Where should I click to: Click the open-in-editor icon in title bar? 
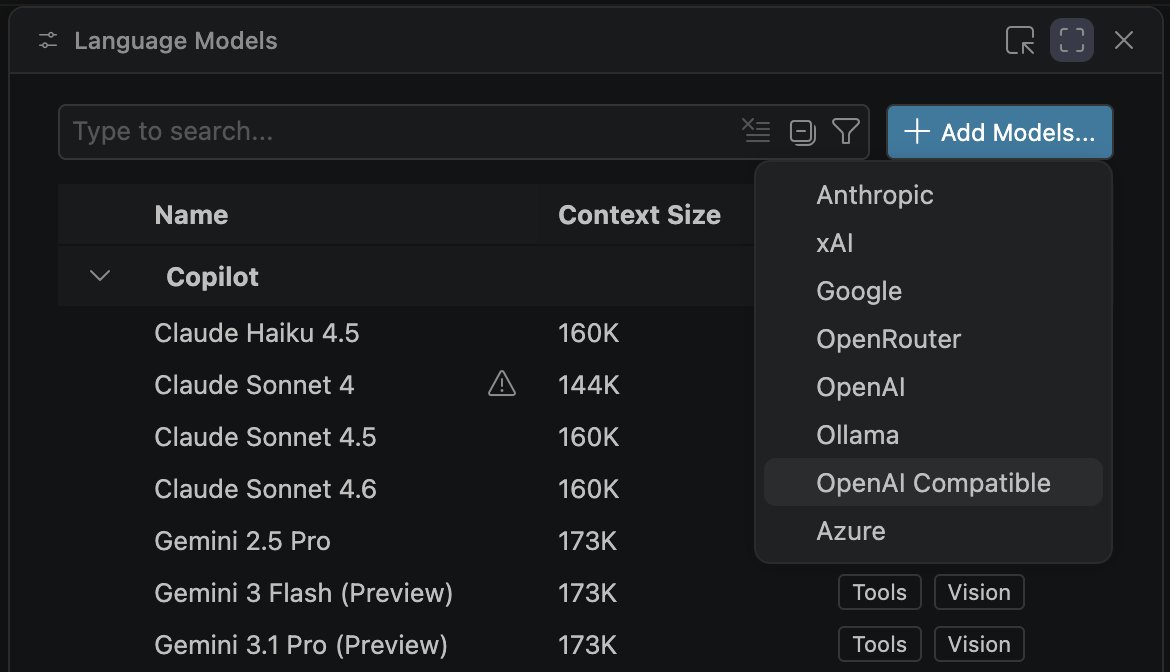[1020, 40]
